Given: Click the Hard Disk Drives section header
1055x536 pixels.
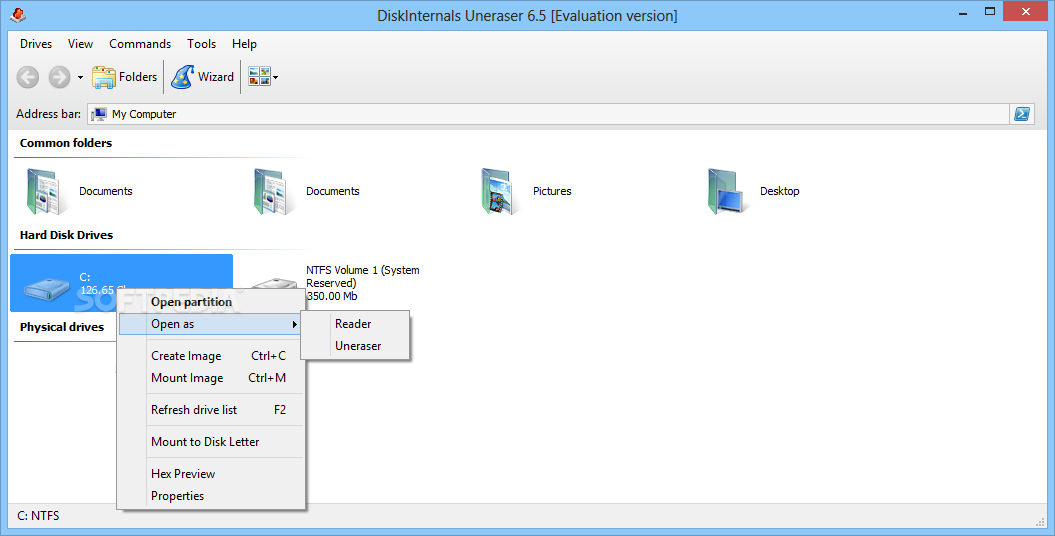Looking at the screenshot, I should (67, 235).
